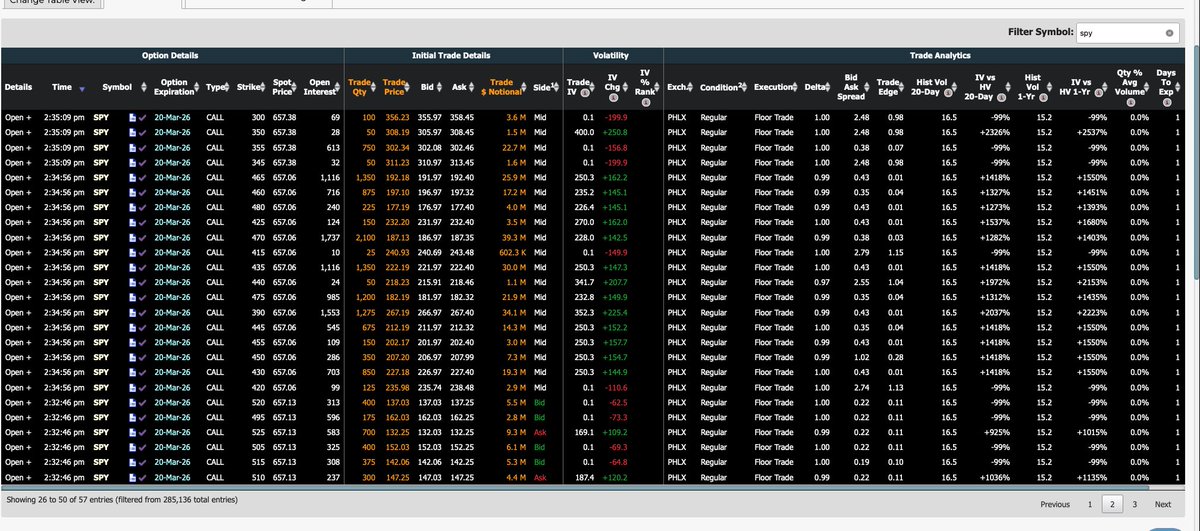1200x531 pixels.
Task: Expand details for the strike 300 row
Action: [18, 117]
